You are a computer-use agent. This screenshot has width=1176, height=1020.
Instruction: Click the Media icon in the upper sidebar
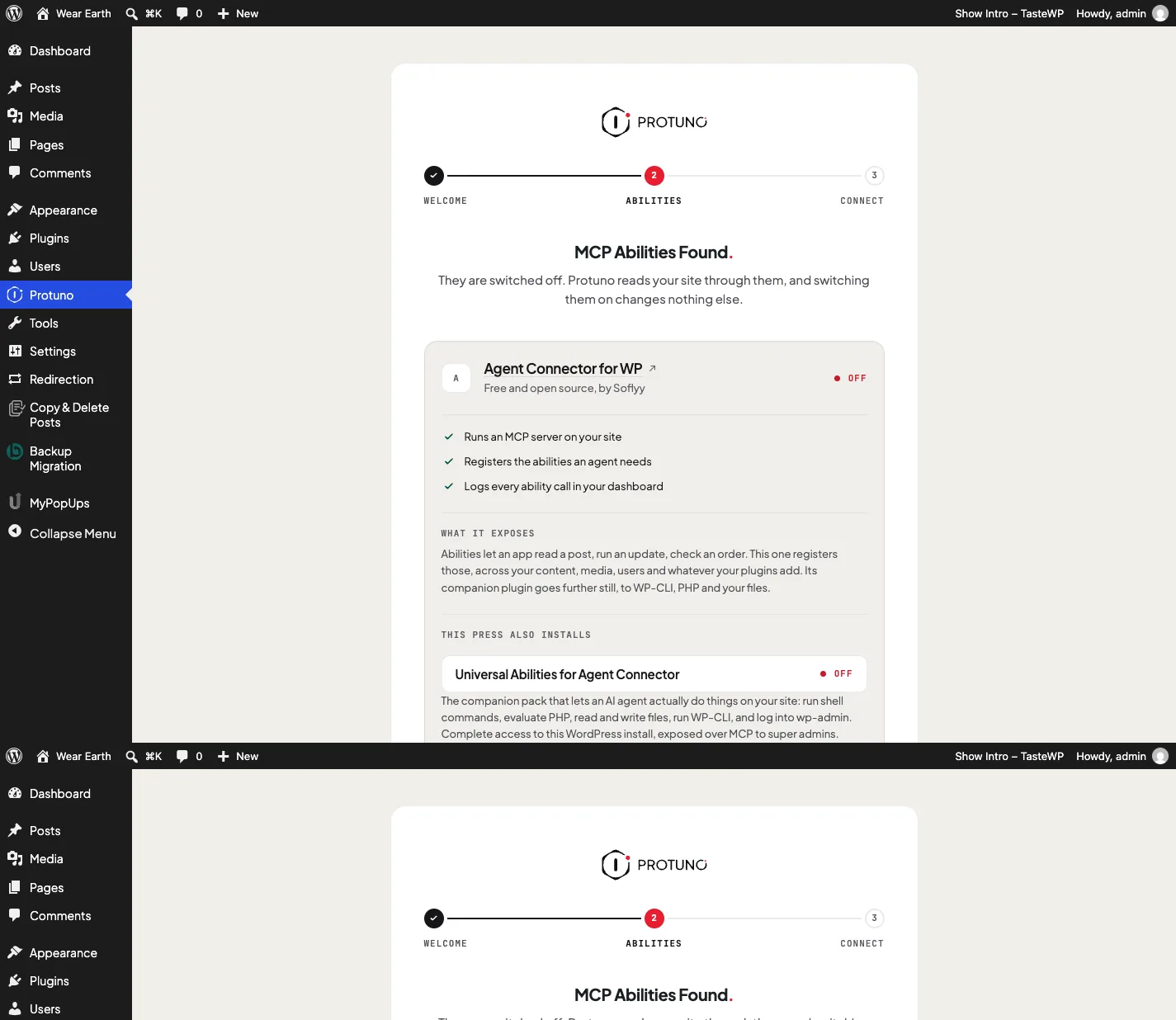click(x=15, y=116)
